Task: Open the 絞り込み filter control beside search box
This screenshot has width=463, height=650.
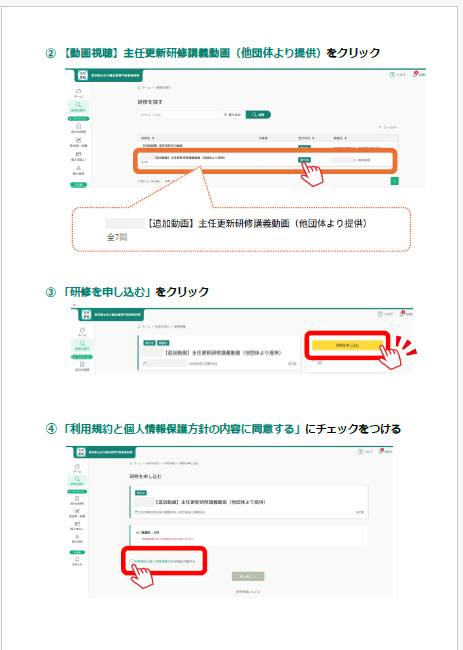Action: (x=232, y=114)
